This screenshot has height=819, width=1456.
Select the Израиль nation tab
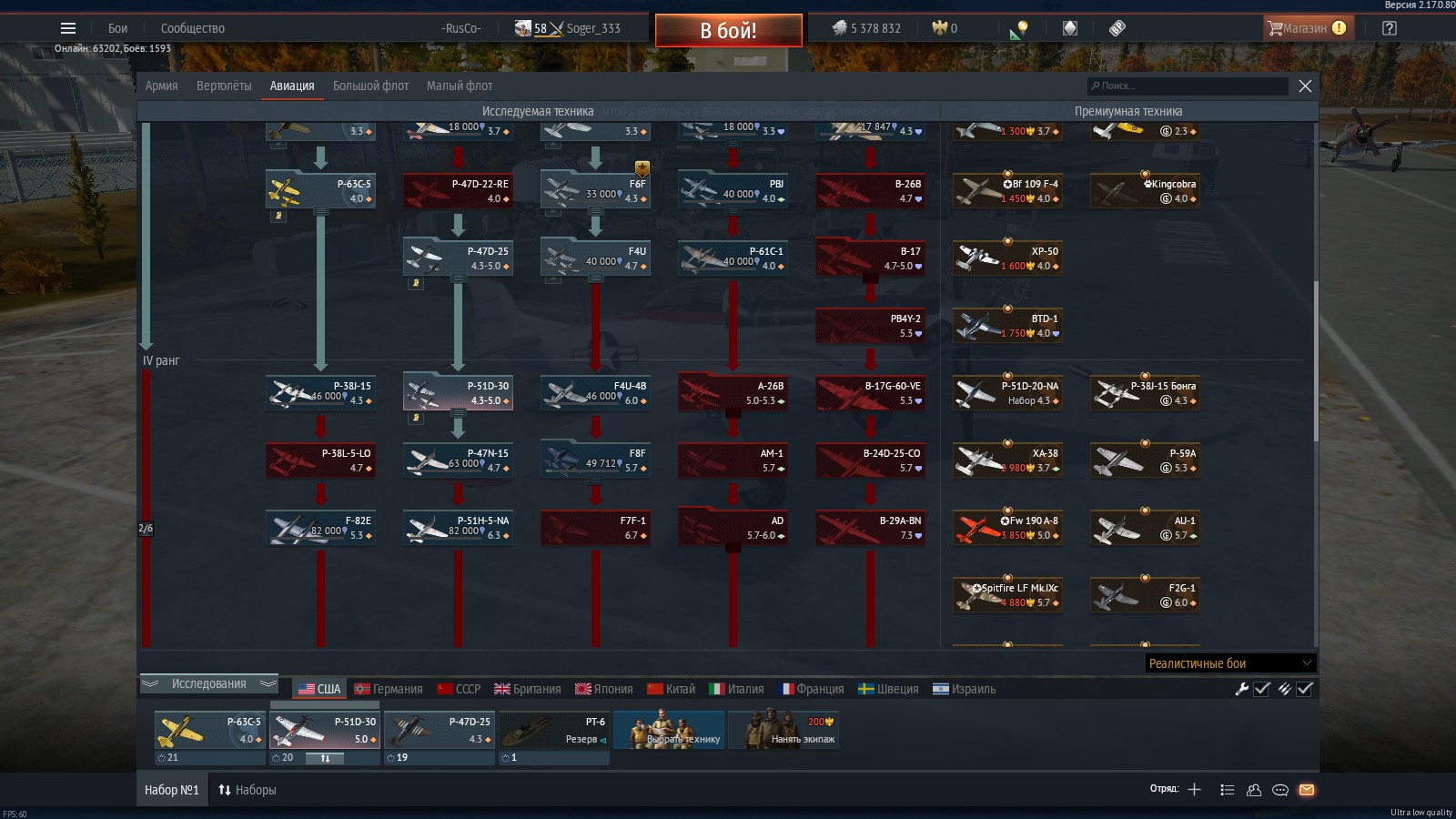click(965, 689)
